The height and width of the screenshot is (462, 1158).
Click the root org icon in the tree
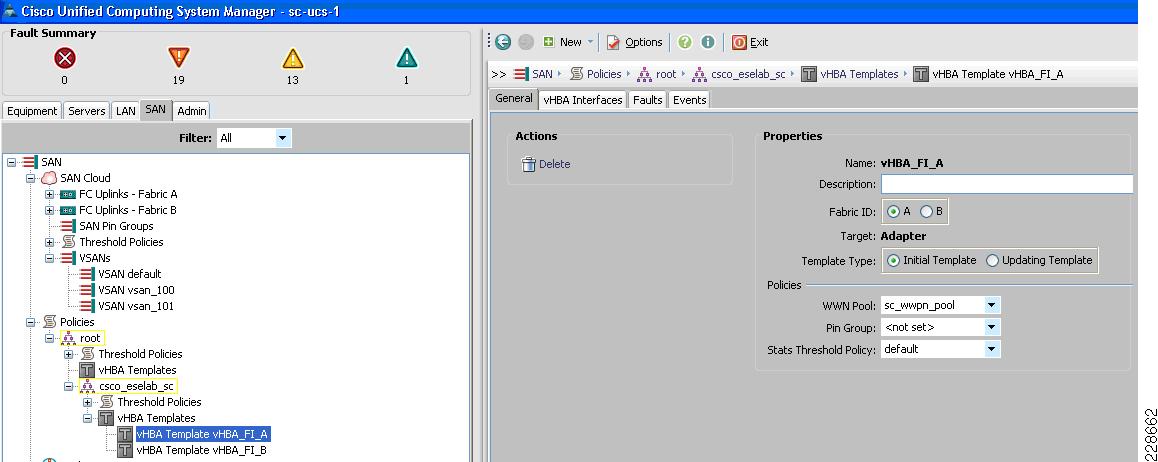coord(68,338)
